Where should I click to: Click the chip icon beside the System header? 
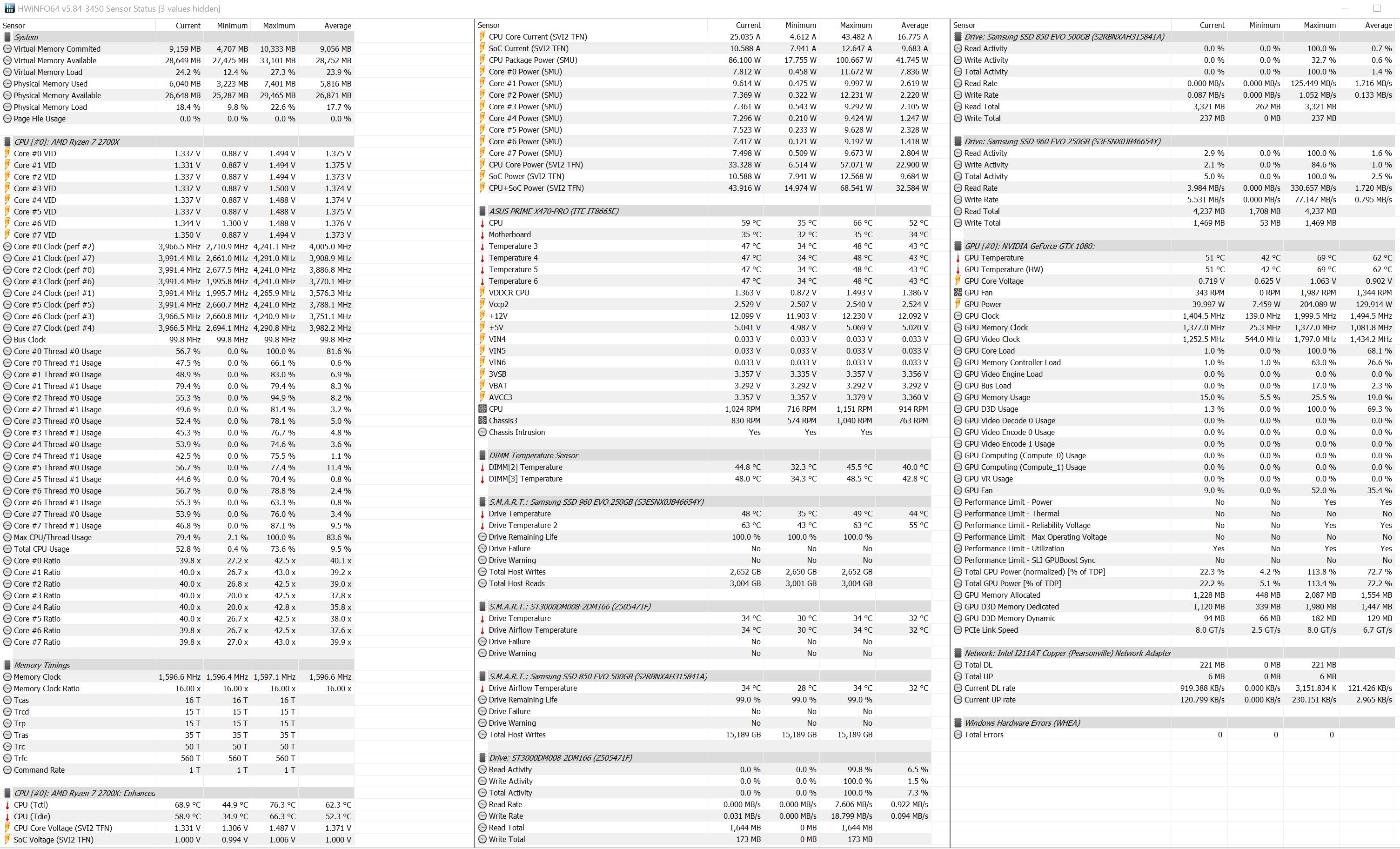(x=7, y=37)
